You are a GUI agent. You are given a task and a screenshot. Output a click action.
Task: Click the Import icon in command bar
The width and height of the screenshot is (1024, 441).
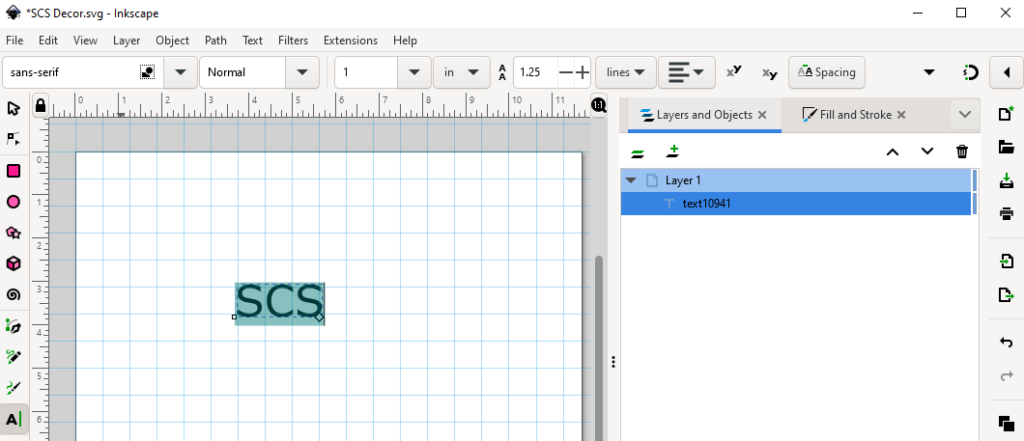pos(1007,261)
